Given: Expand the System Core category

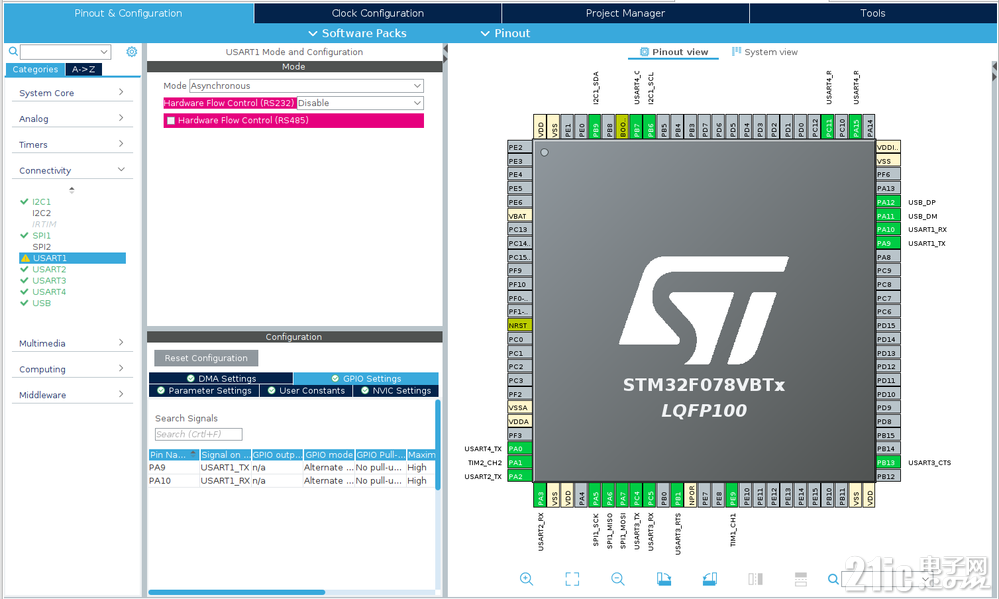Looking at the screenshot, I should pos(72,93).
